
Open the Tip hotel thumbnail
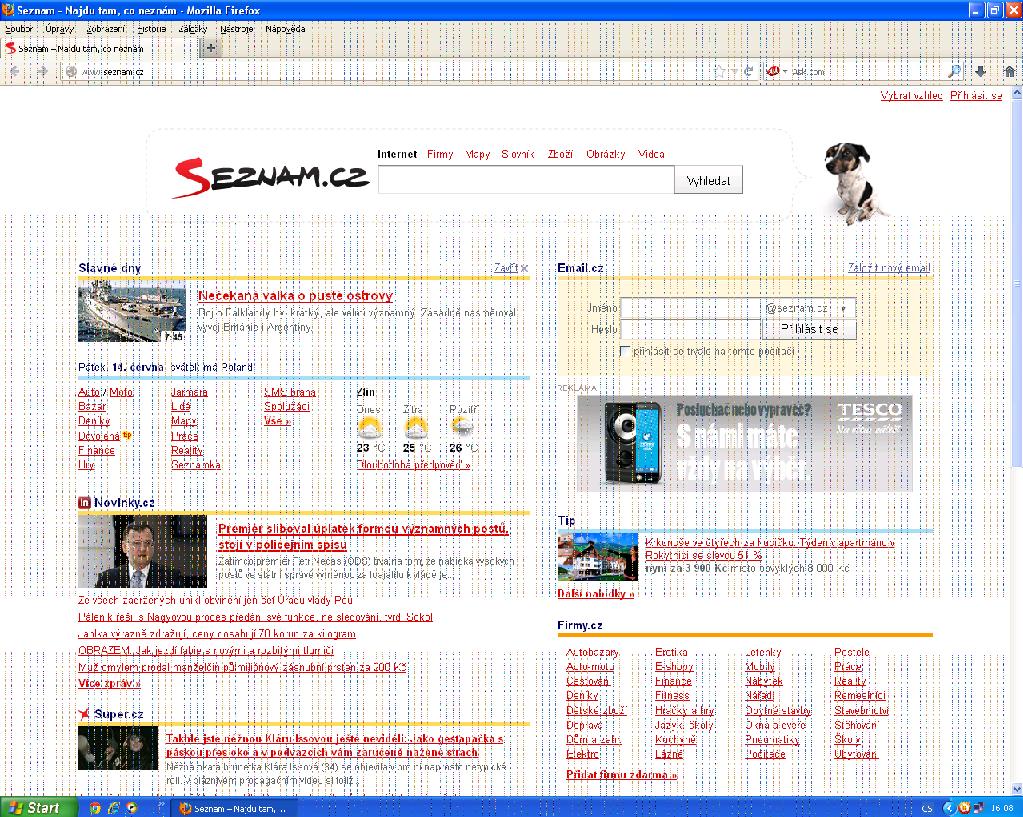pos(598,557)
